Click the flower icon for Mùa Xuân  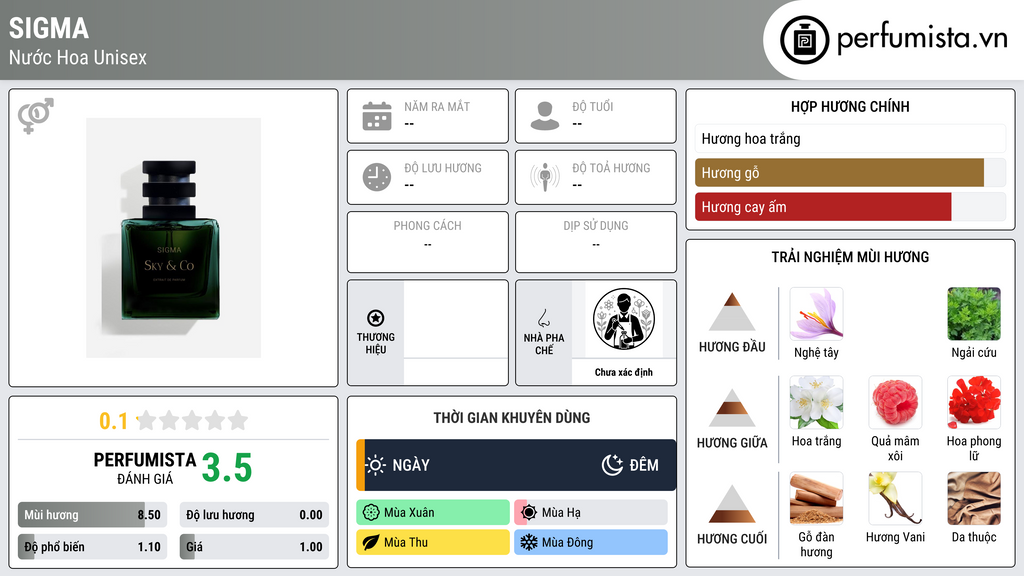pos(371,513)
